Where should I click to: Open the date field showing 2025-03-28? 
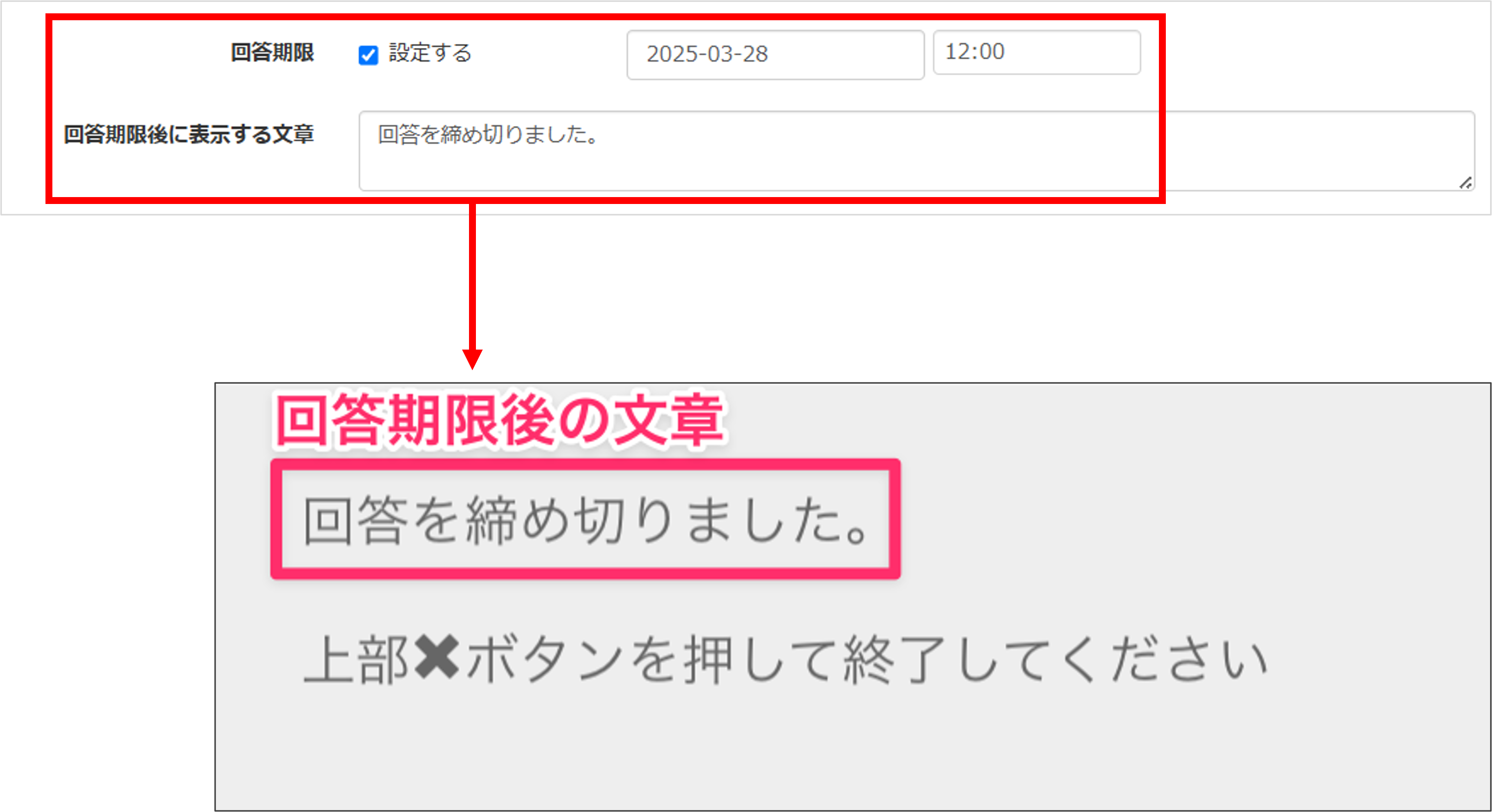tap(775, 54)
